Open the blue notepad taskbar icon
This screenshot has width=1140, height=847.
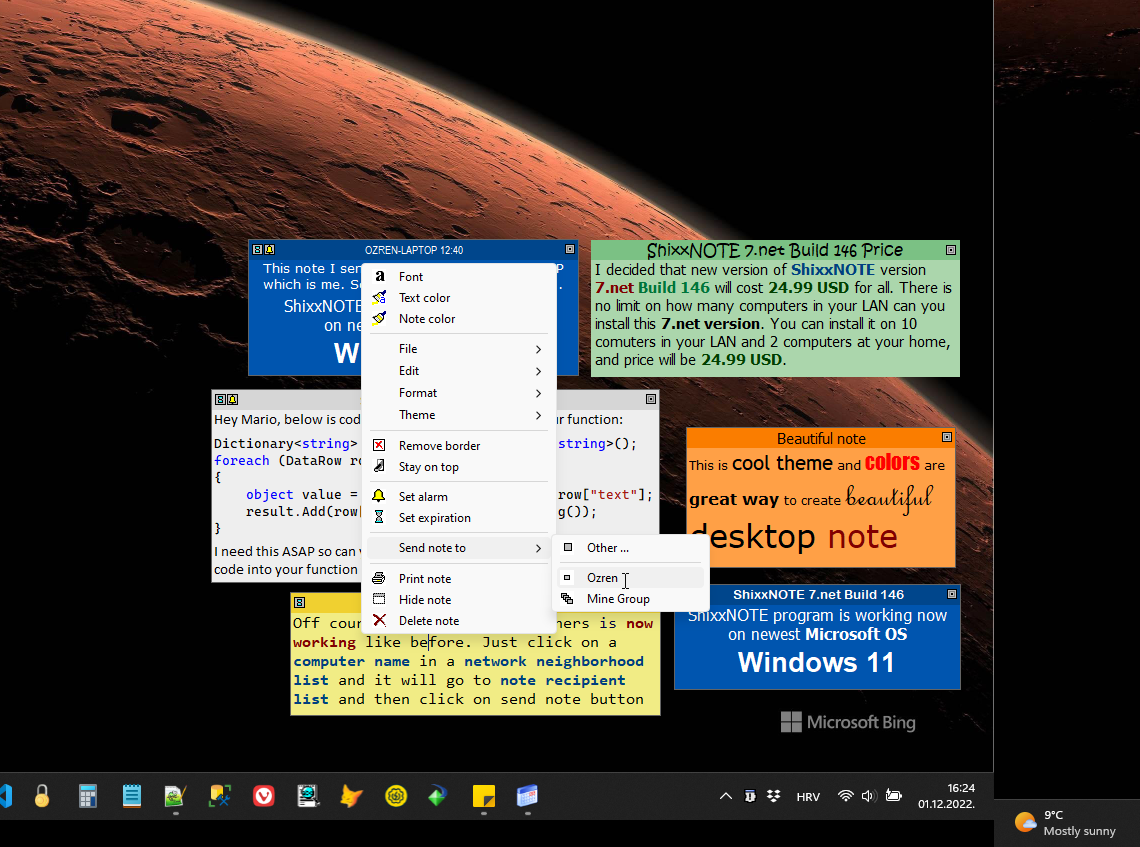point(132,796)
